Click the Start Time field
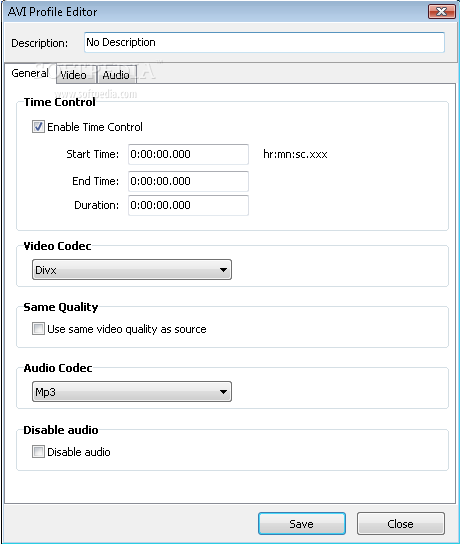Image resolution: width=460 pixels, height=544 pixels. point(188,154)
